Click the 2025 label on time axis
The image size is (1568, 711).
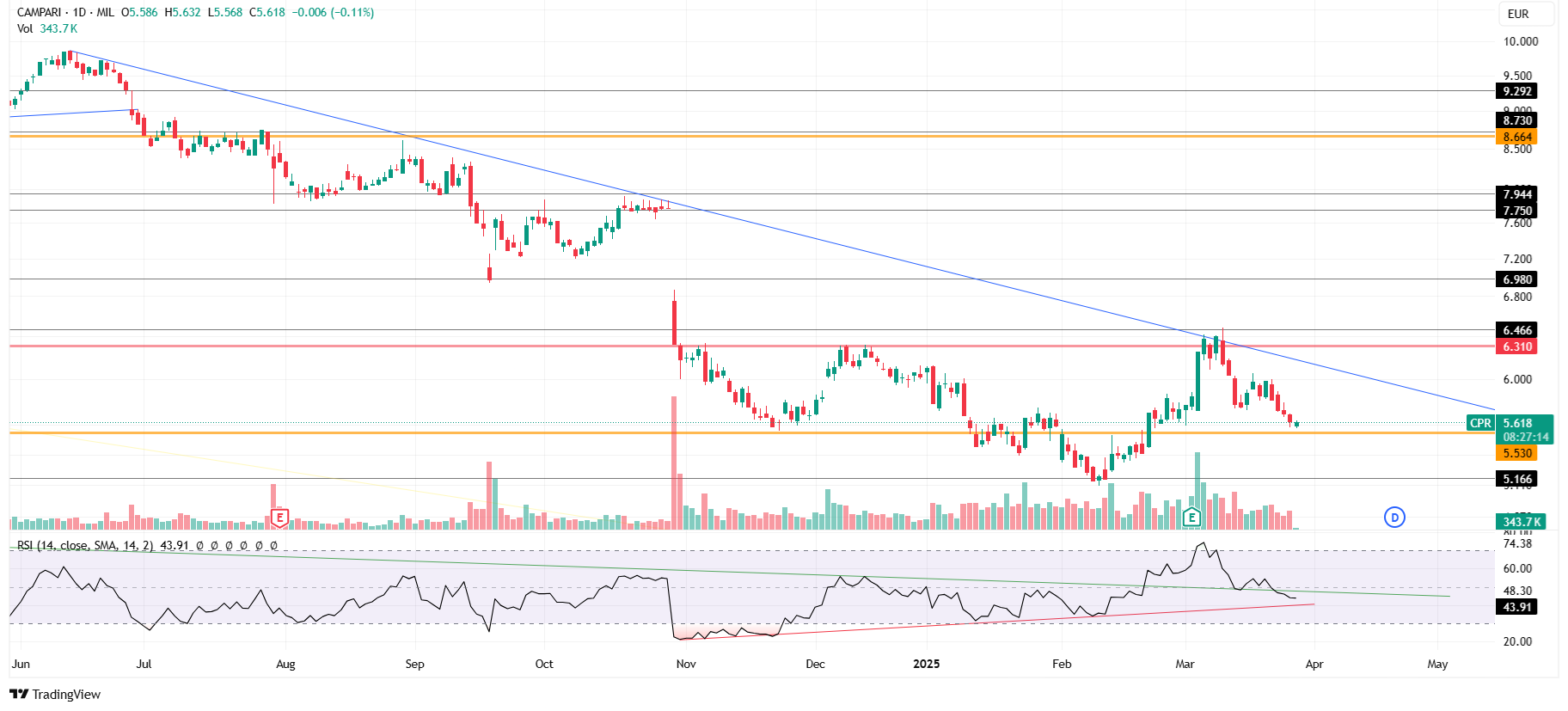pyautogui.click(x=926, y=664)
